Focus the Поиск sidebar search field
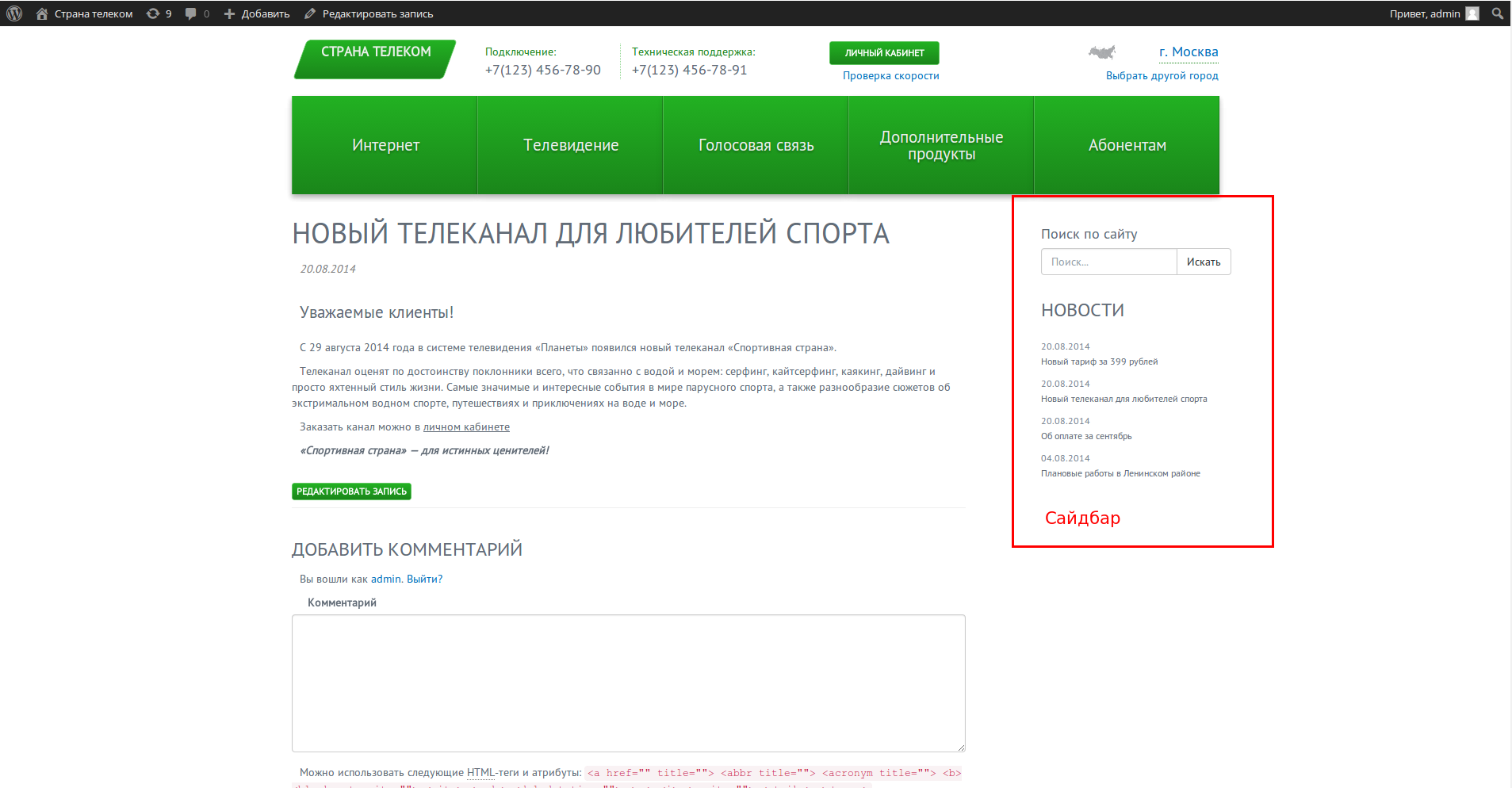 (x=1108, y=262)
